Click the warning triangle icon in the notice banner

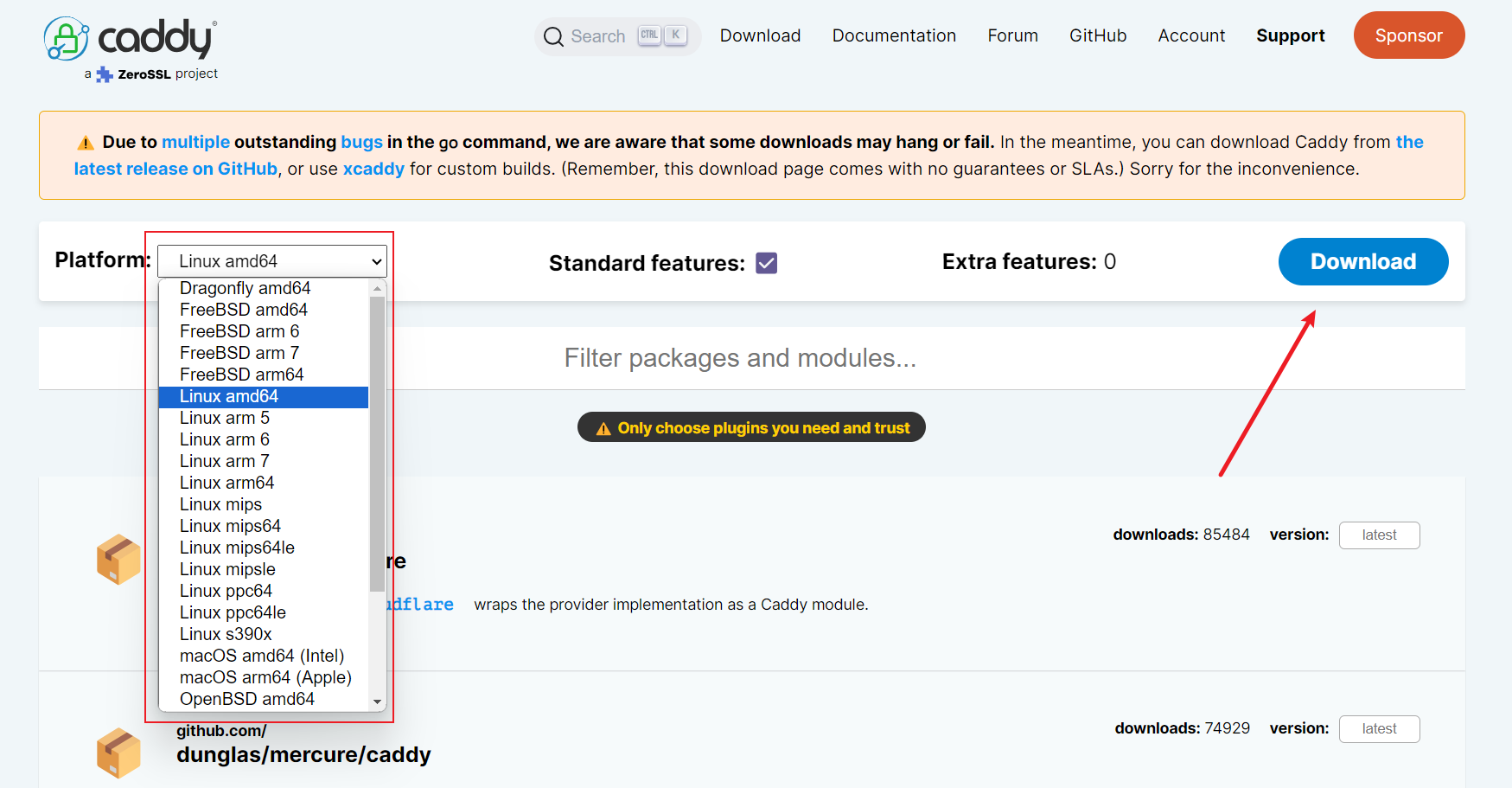86,143
